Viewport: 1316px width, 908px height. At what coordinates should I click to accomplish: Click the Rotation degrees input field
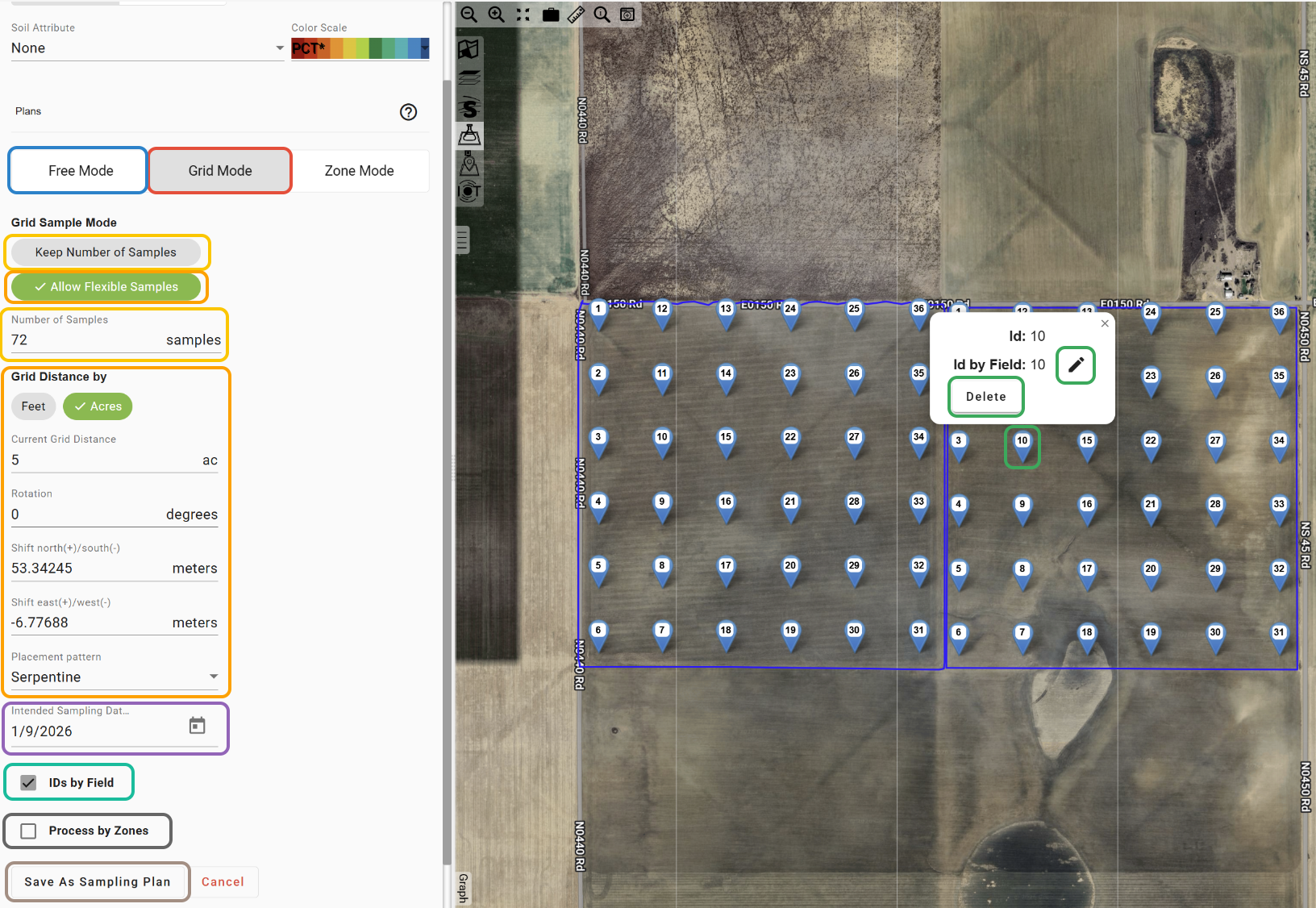point(115,514)
